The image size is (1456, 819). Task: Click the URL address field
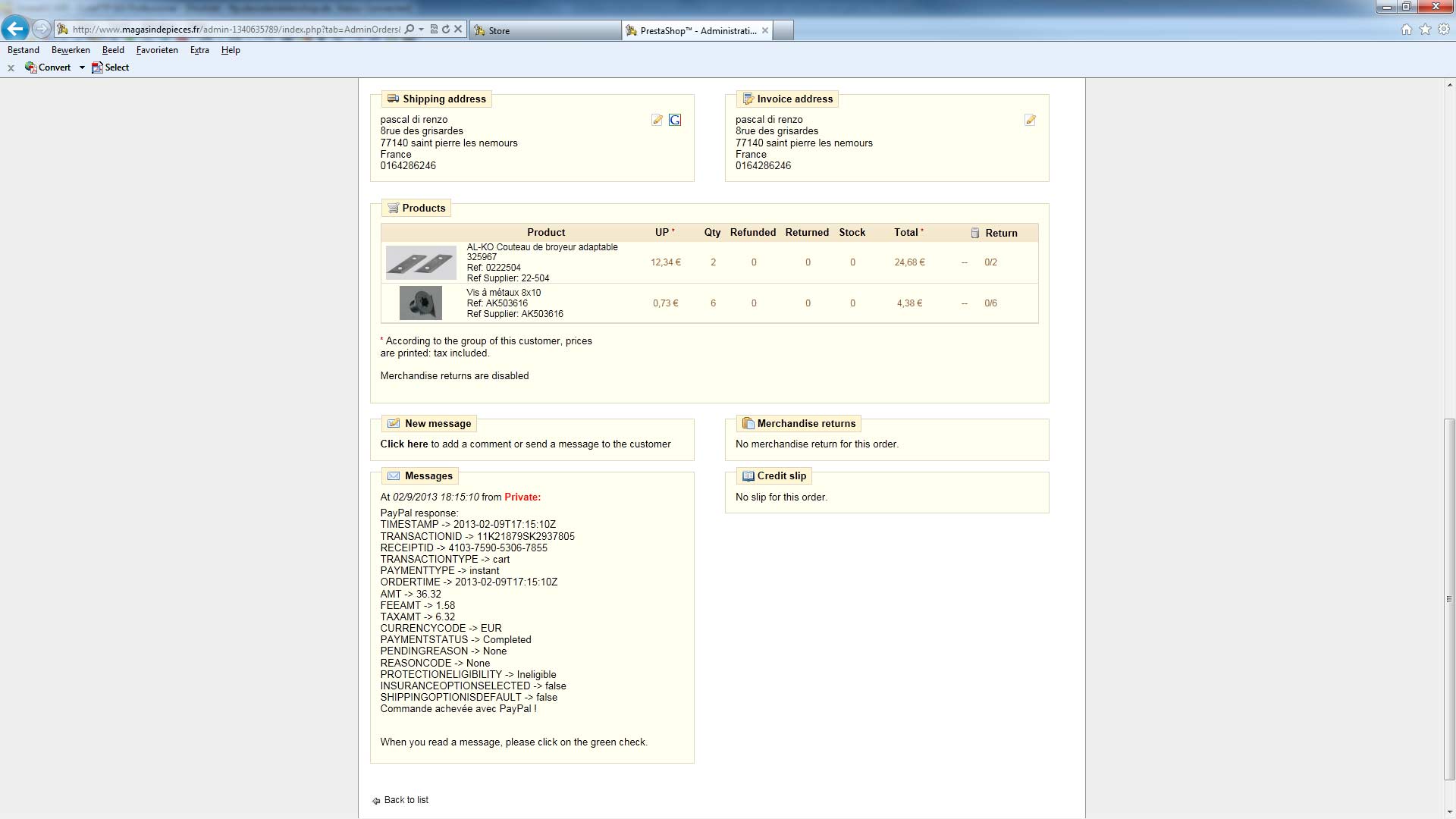(x=235, y=30)
